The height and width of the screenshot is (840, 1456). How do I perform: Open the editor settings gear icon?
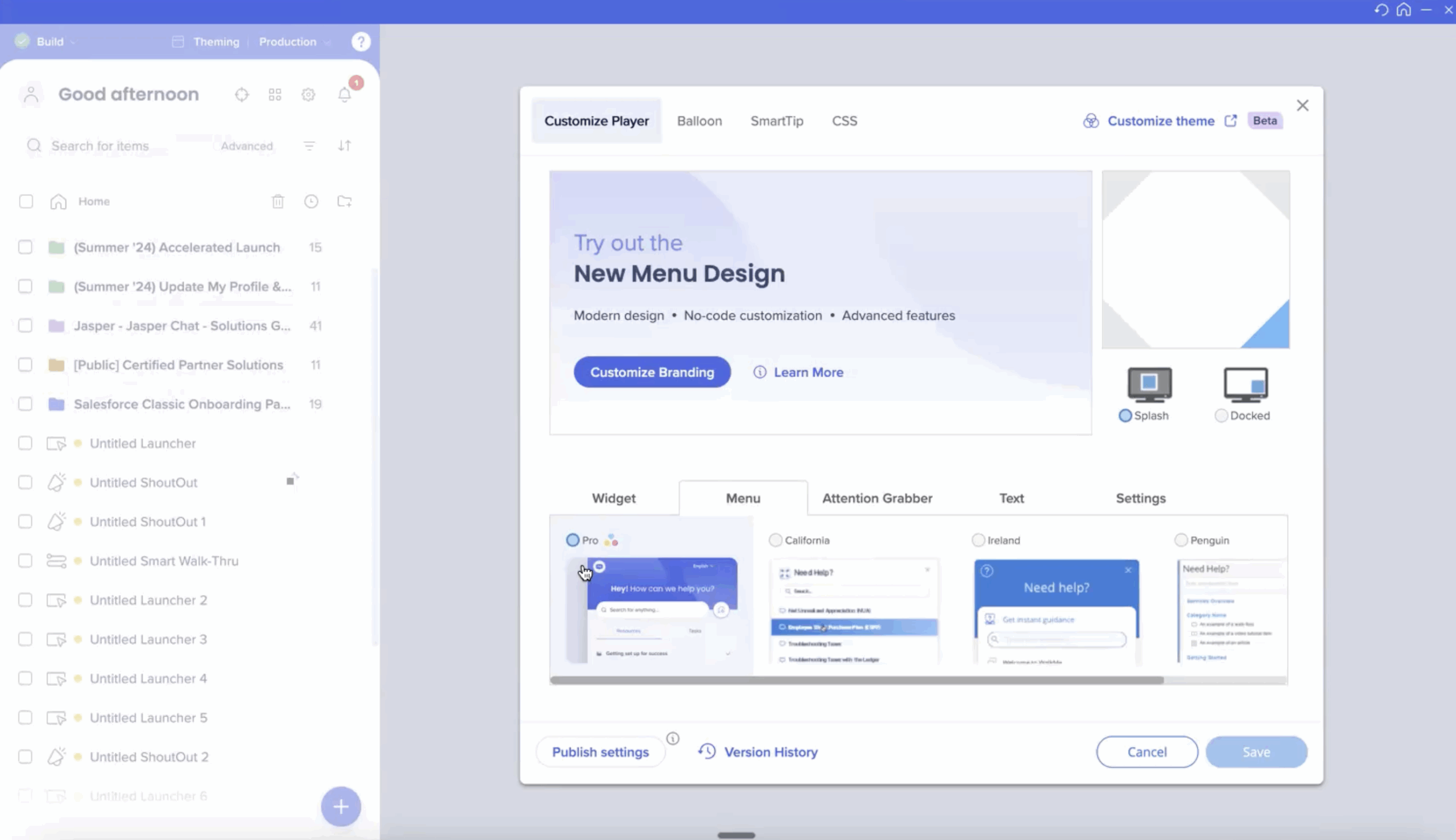tap(309, 94)
